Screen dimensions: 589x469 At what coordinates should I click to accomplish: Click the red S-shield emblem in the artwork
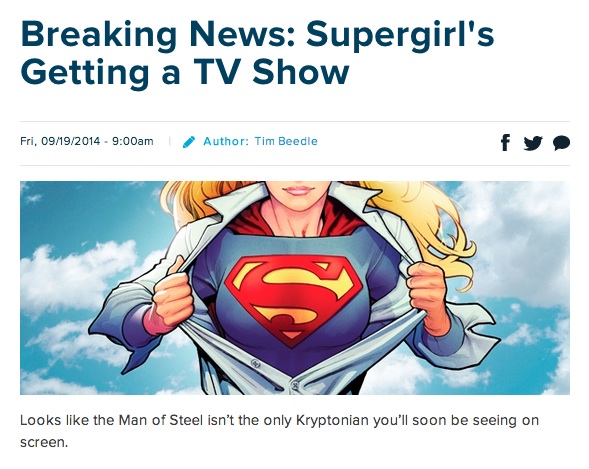(293, 300)
